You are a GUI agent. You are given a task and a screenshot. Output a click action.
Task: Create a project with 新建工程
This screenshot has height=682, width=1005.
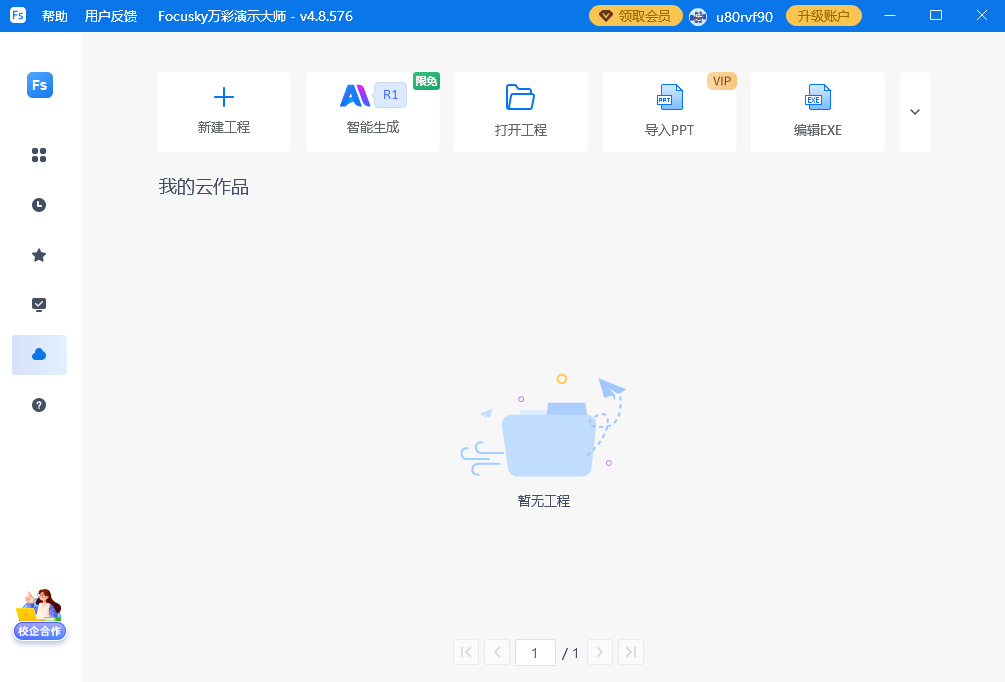pos(224,112)
